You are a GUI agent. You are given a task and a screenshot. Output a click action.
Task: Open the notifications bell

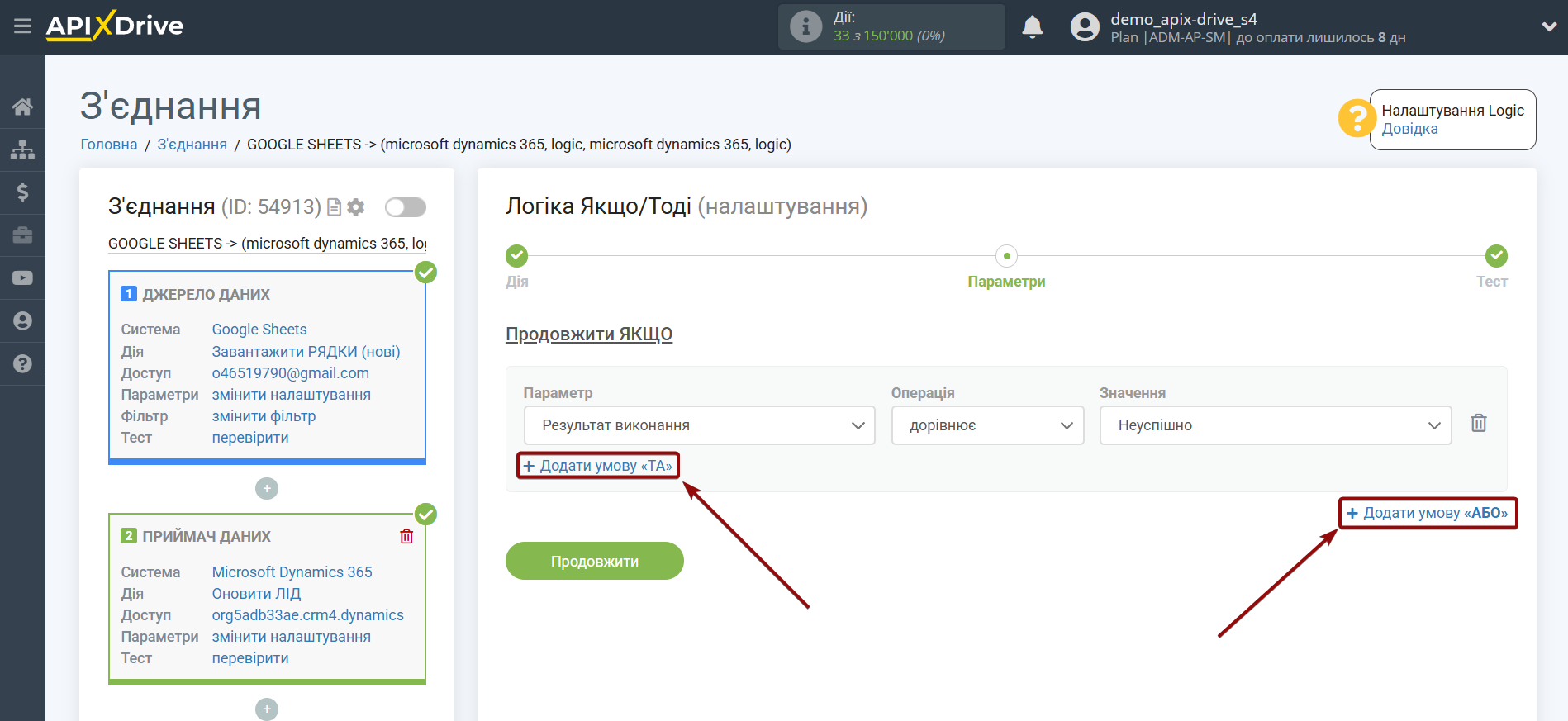point(1032,27)
